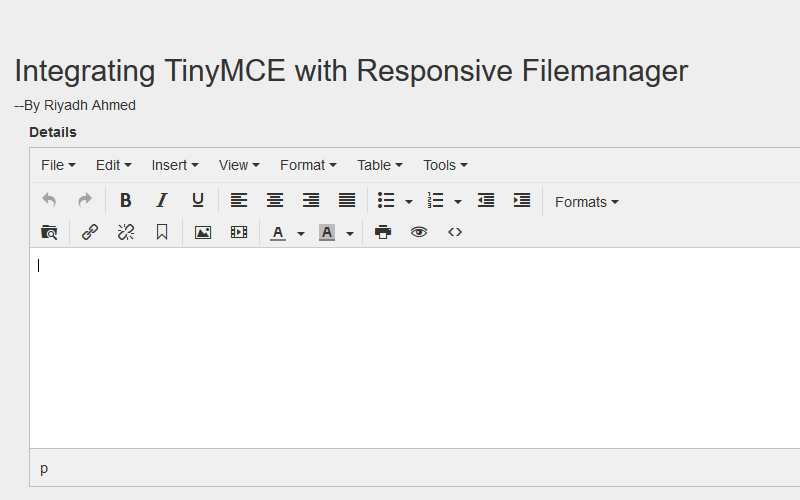
Task: Insert image icon
Action: (x=203, y=232)
